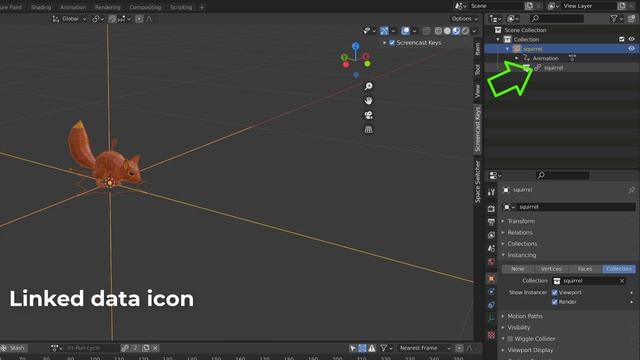640x360 pixels.
Task: Click the viewport zoom magnifier icon
Action: pos(369,86)
